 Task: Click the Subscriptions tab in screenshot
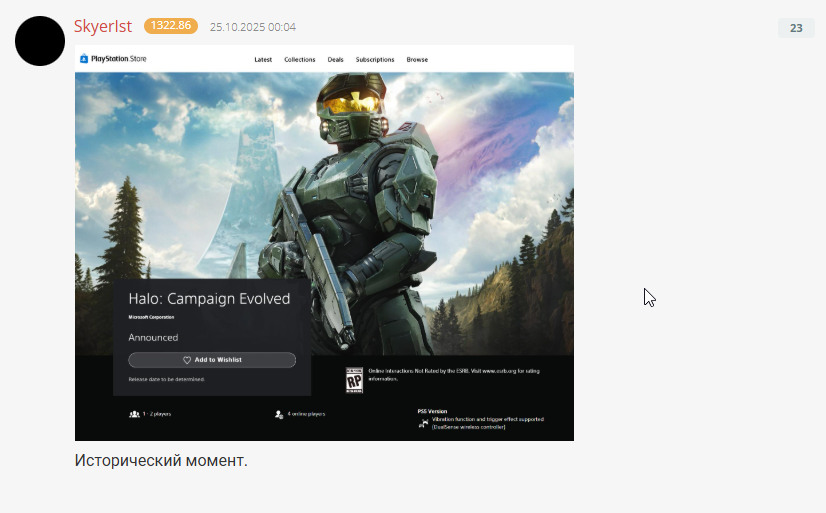375,60
